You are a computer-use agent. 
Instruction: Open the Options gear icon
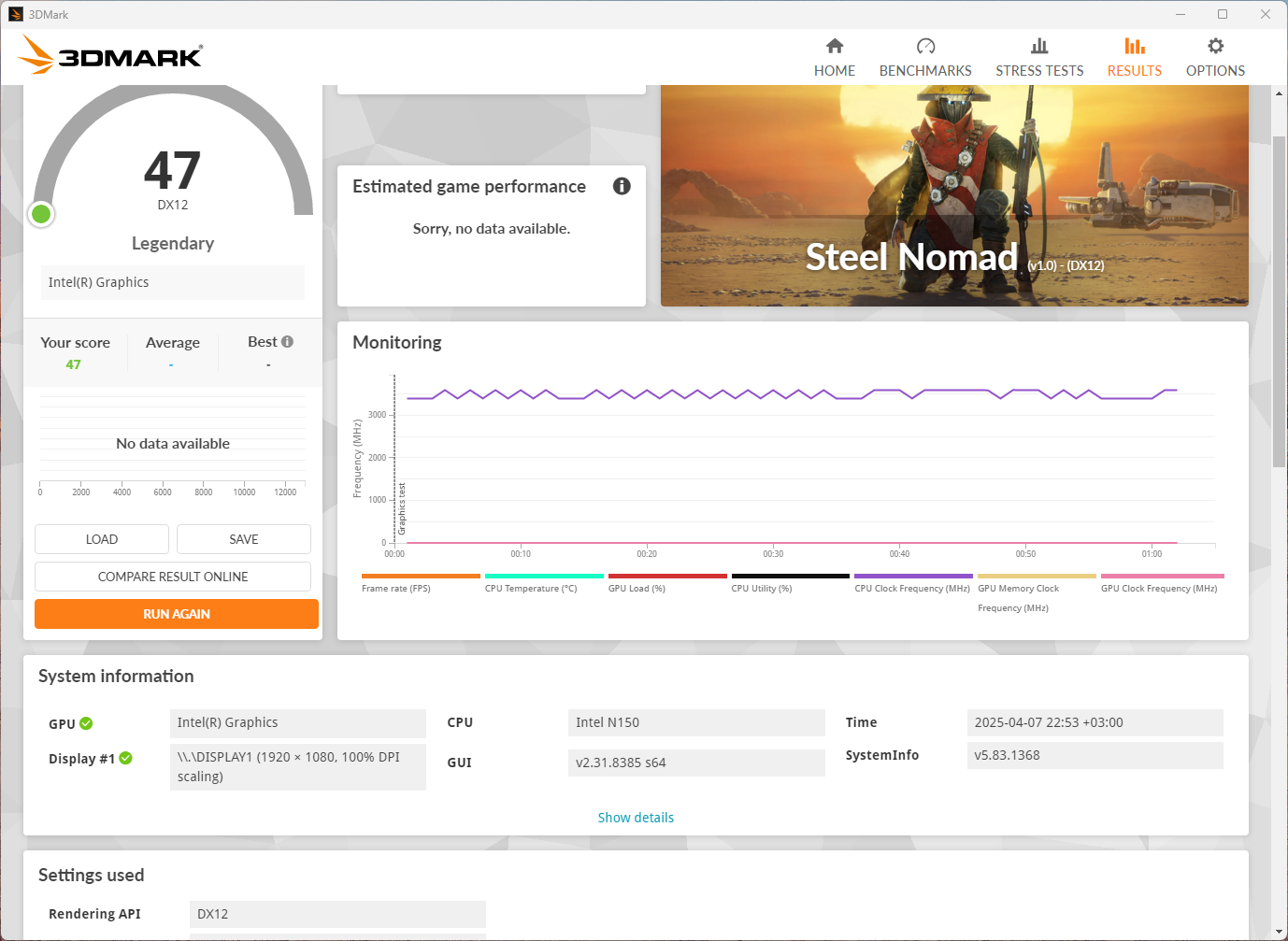1215,47
